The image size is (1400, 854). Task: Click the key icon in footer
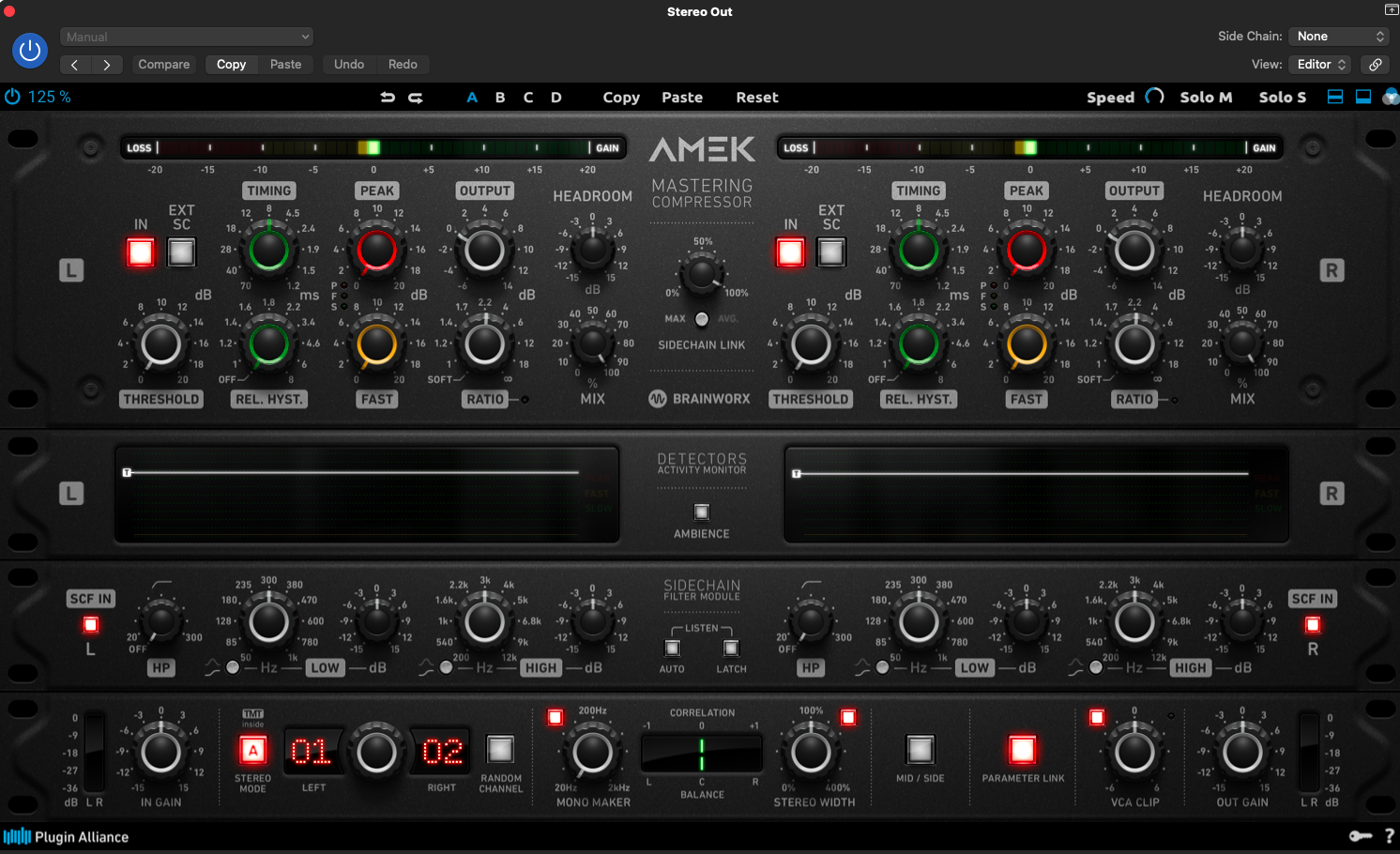[x=1360, y=836]
